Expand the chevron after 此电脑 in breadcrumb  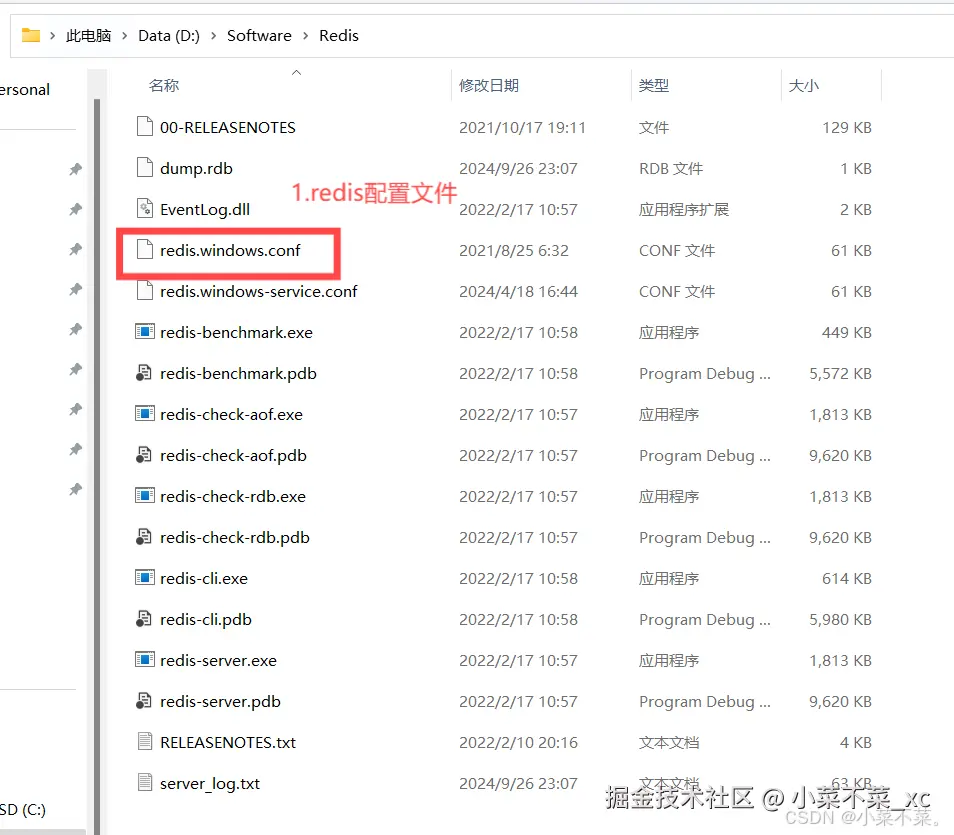(125, 36)
